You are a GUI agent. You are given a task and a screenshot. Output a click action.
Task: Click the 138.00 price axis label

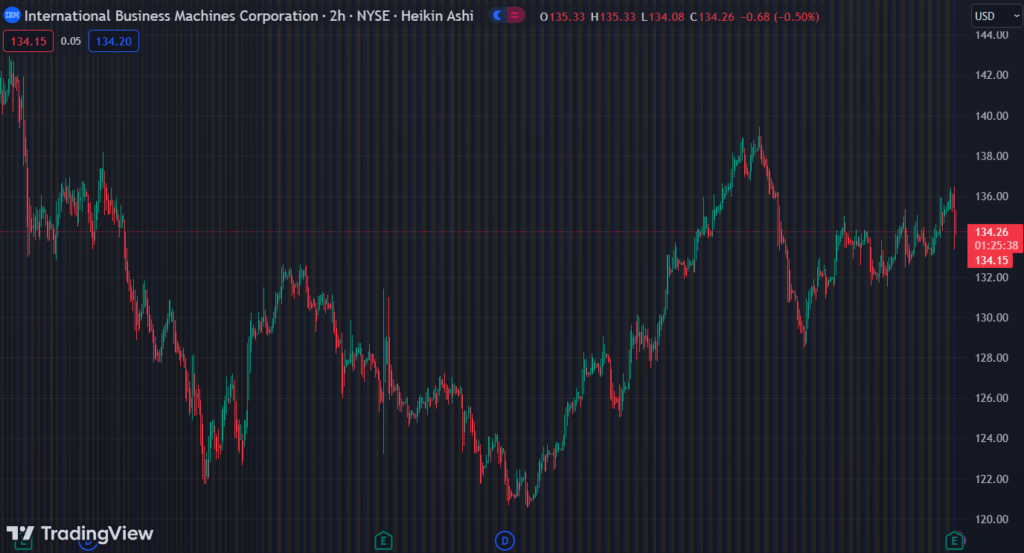[991, 156]
